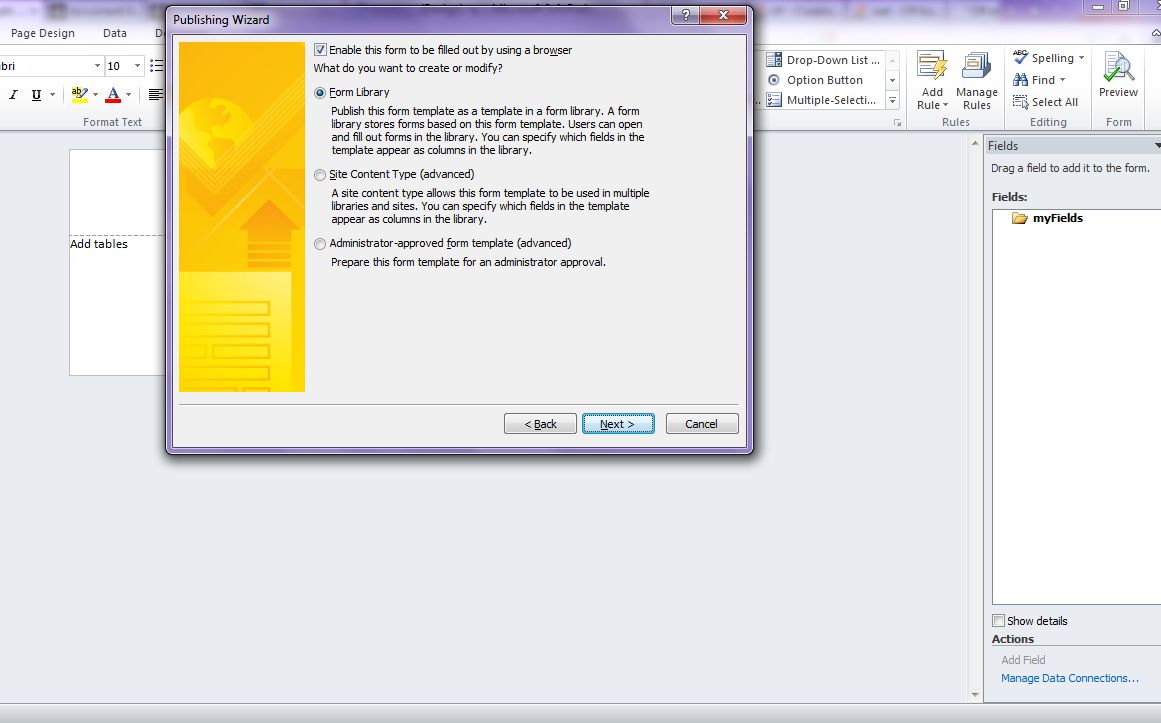Screen dimensions: 1161x723
Task: Switch to the Page Design tab
Action: (43, 33)
